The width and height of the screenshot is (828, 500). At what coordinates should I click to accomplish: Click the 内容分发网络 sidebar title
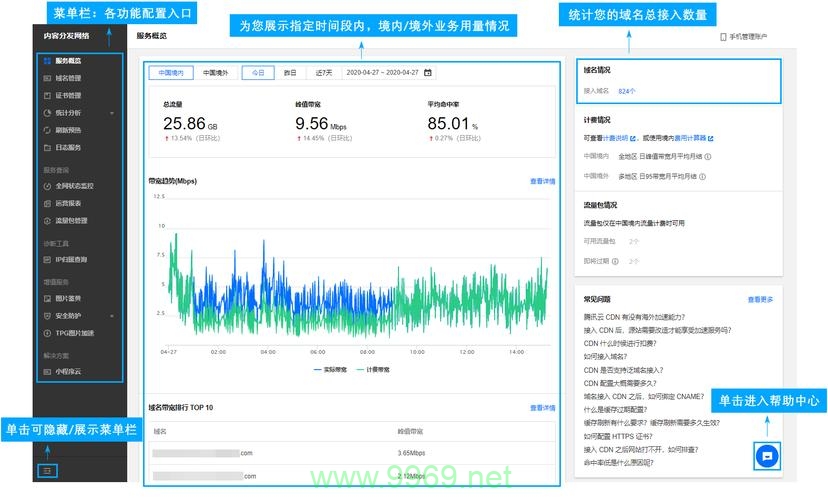[x=67, y=36]
